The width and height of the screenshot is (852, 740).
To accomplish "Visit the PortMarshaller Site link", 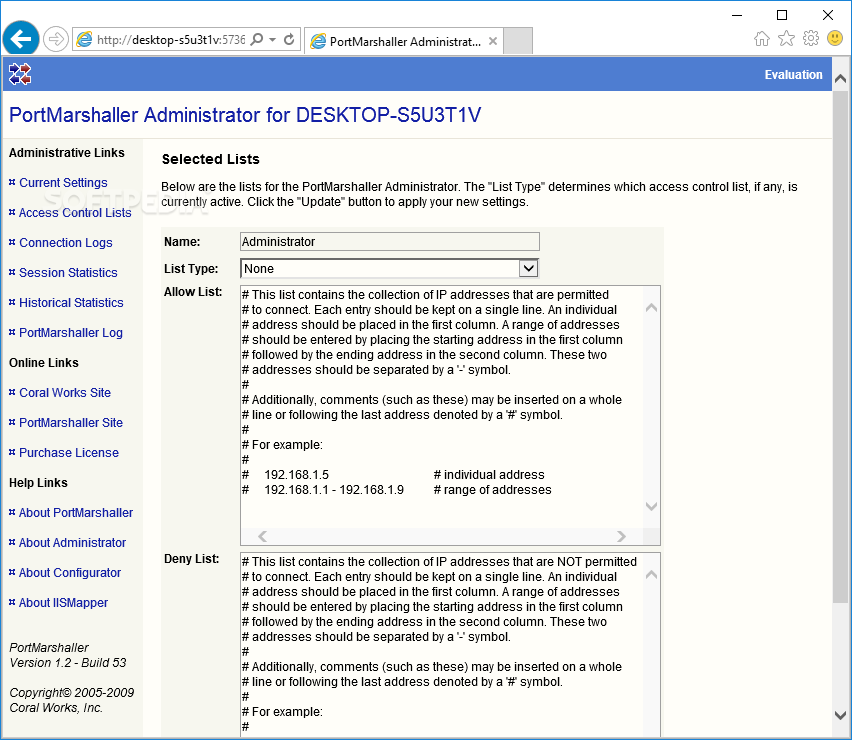I will click(x=71, y=423).
